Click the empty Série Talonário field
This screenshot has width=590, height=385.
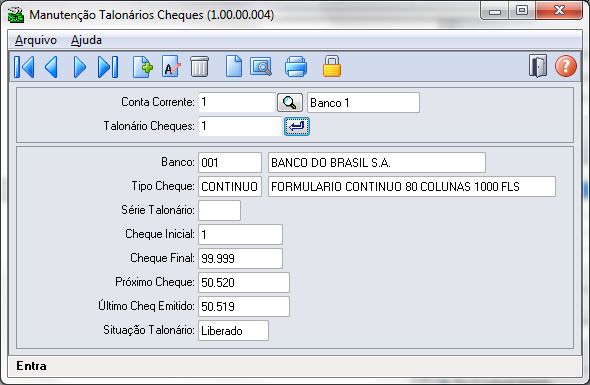pyautogui.click(x=219, y=210)
